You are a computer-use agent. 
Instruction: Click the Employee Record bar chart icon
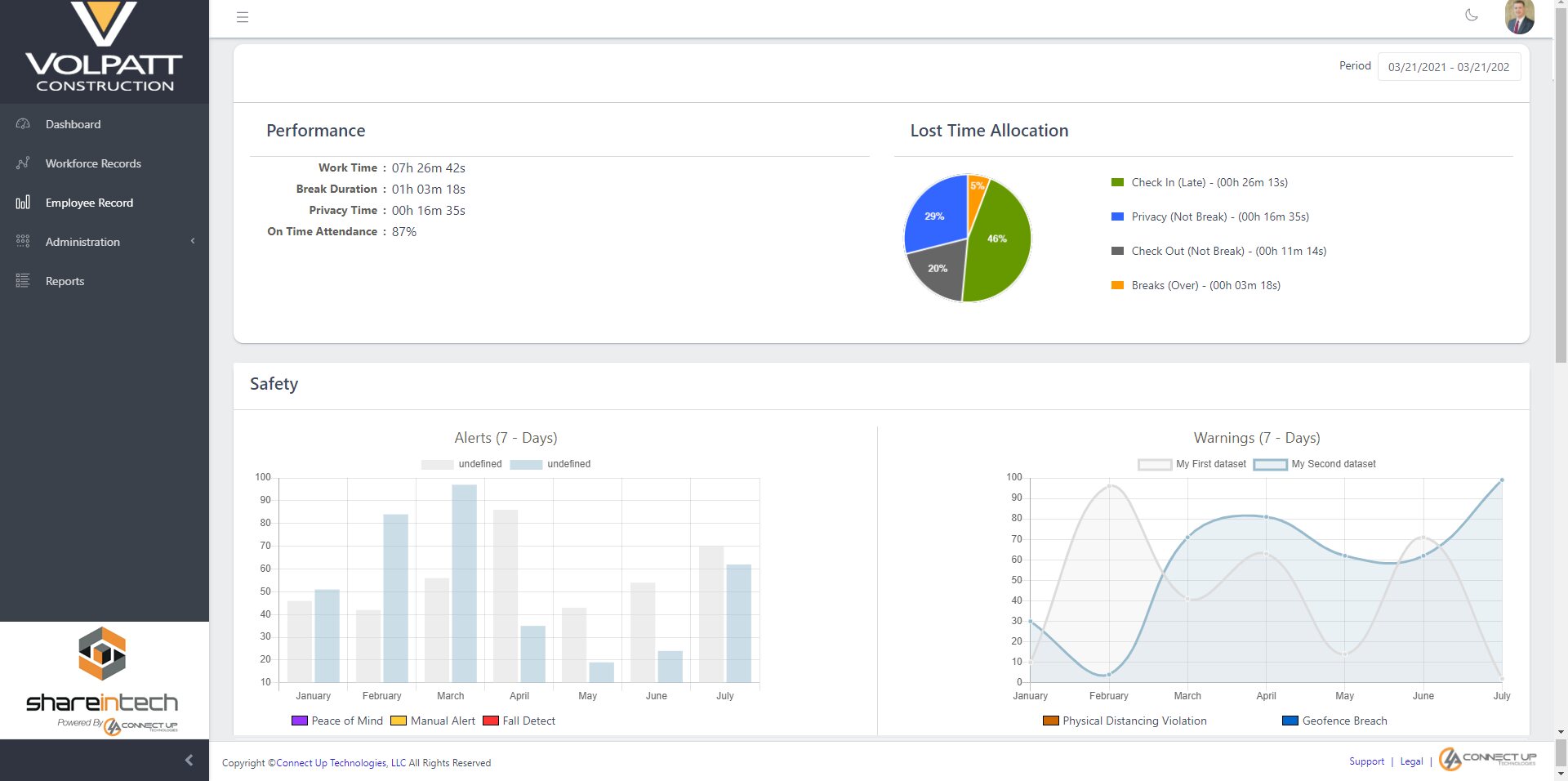23,202
